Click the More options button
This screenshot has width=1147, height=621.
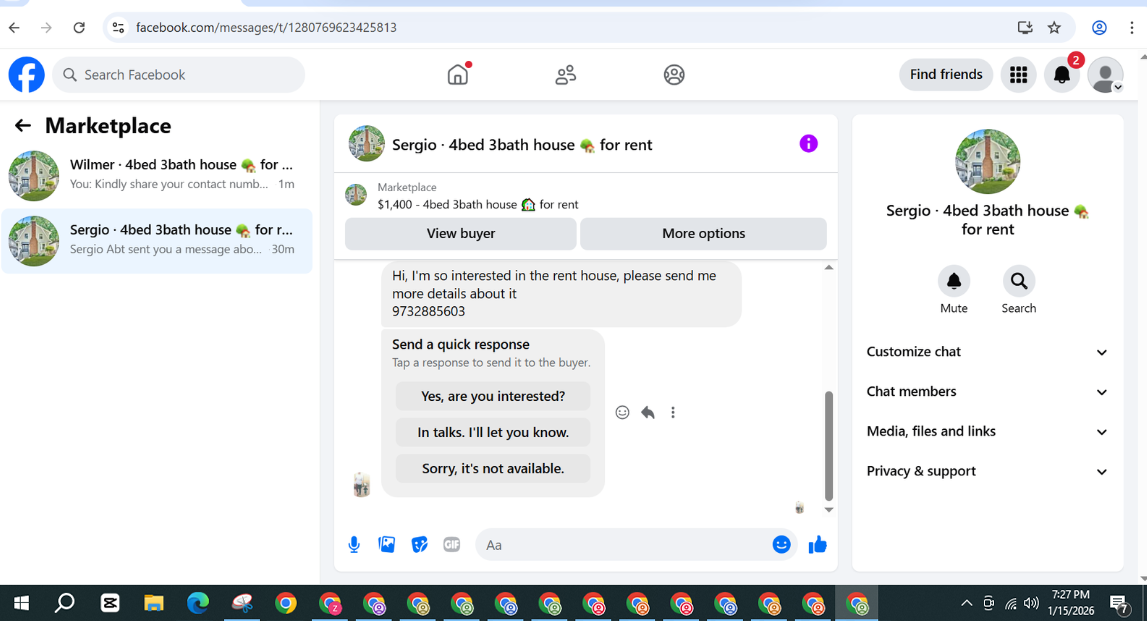(x=704, y=233)
